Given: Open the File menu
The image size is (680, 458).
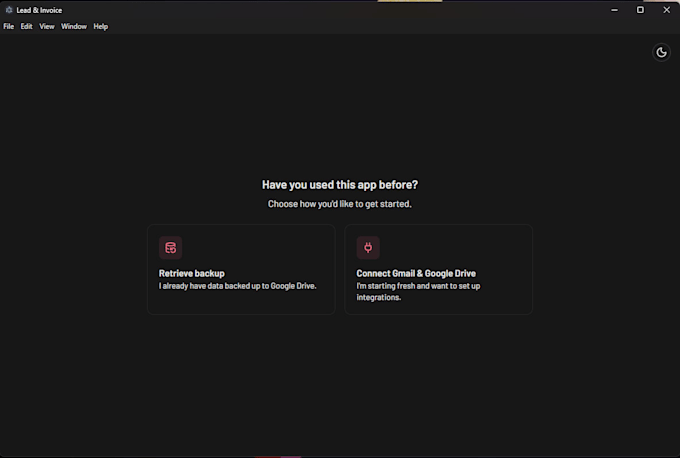Looking at the screenshot, I should [x=9, y=26].
